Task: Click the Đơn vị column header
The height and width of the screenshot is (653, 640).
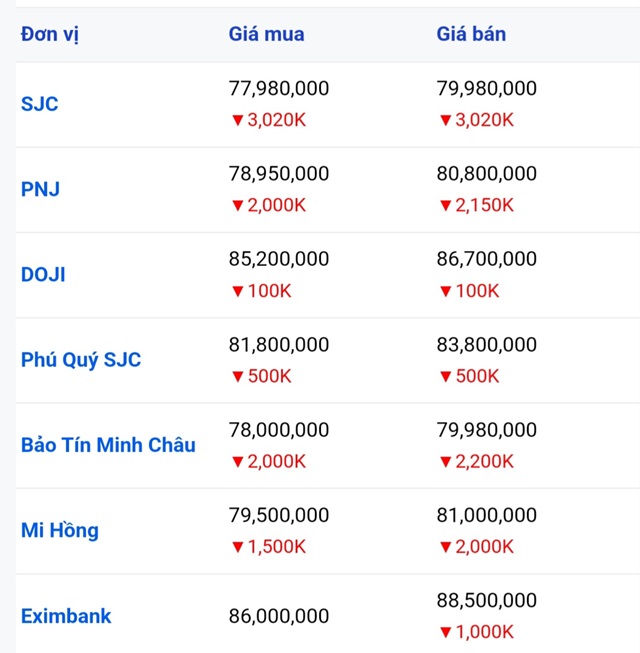Action: pos(50,34)
